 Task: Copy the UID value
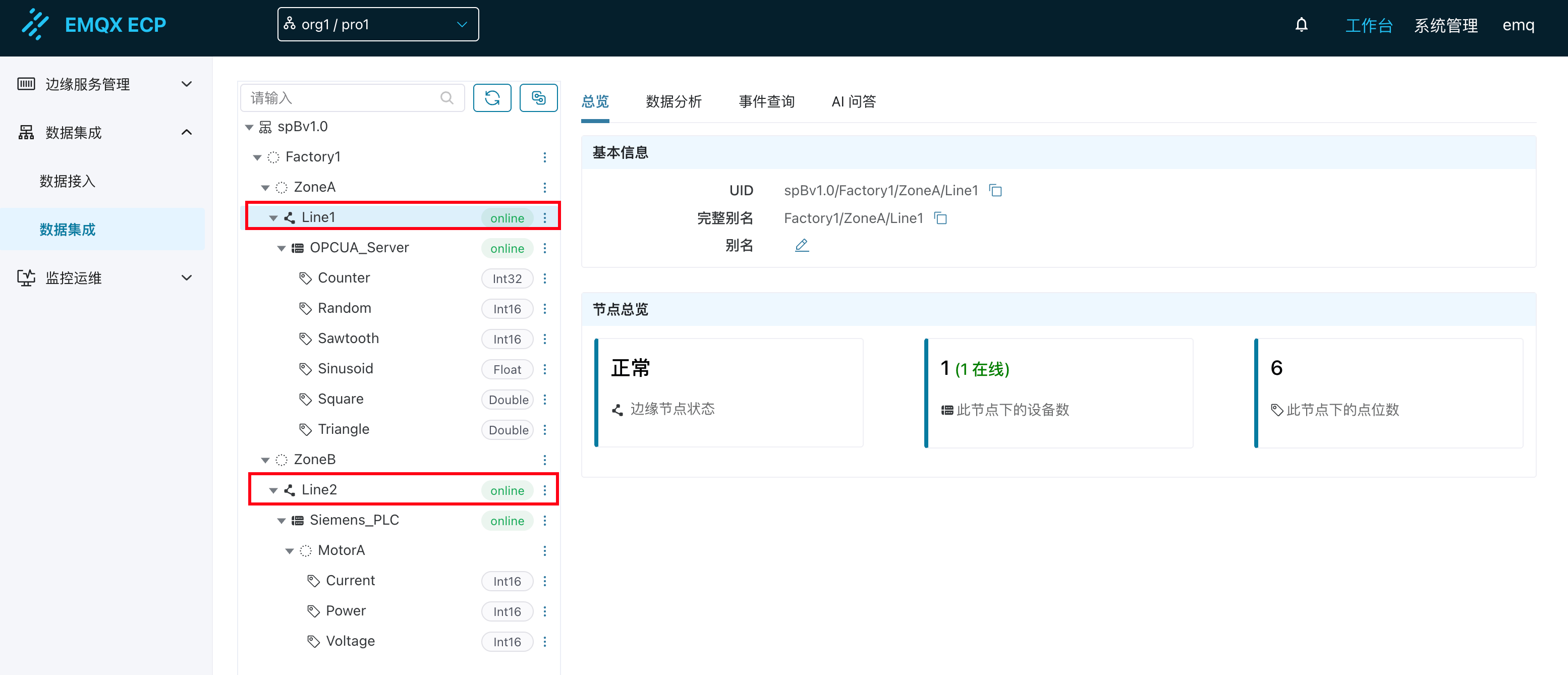(x=995, y=191)
